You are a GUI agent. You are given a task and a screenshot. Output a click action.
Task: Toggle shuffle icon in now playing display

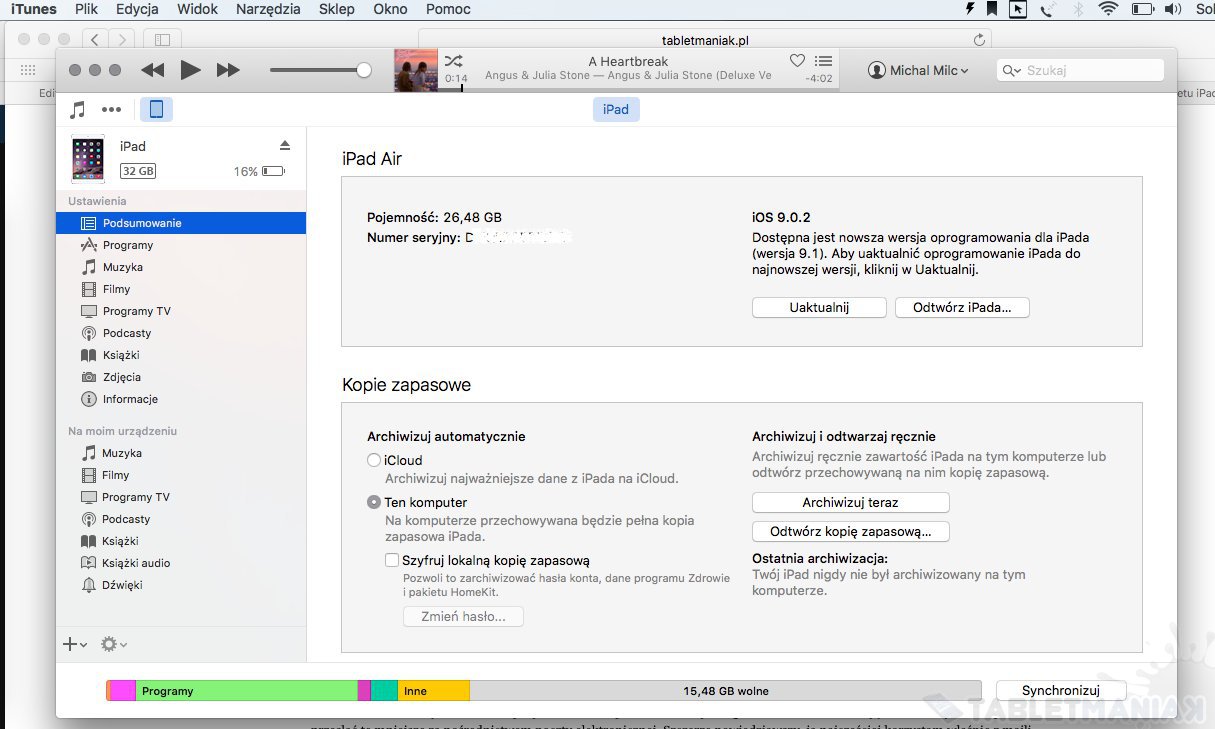tap(453, 61)
